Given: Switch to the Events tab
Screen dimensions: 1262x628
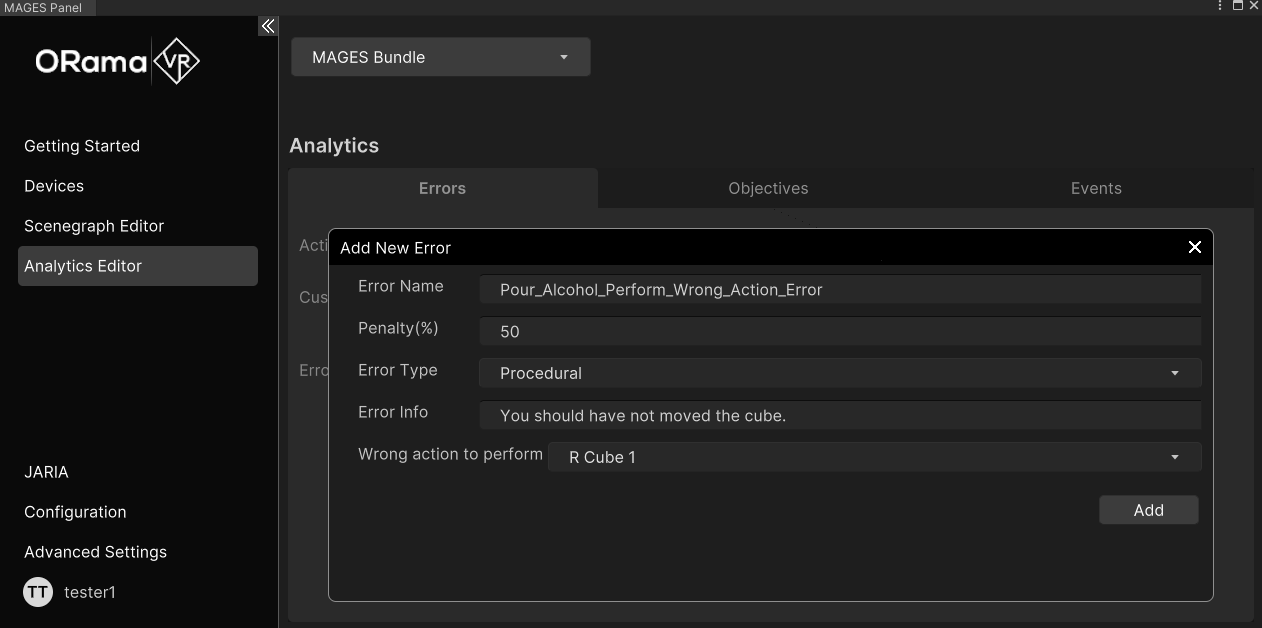Looking at the screenshot, I should [x=1096, y=188].
